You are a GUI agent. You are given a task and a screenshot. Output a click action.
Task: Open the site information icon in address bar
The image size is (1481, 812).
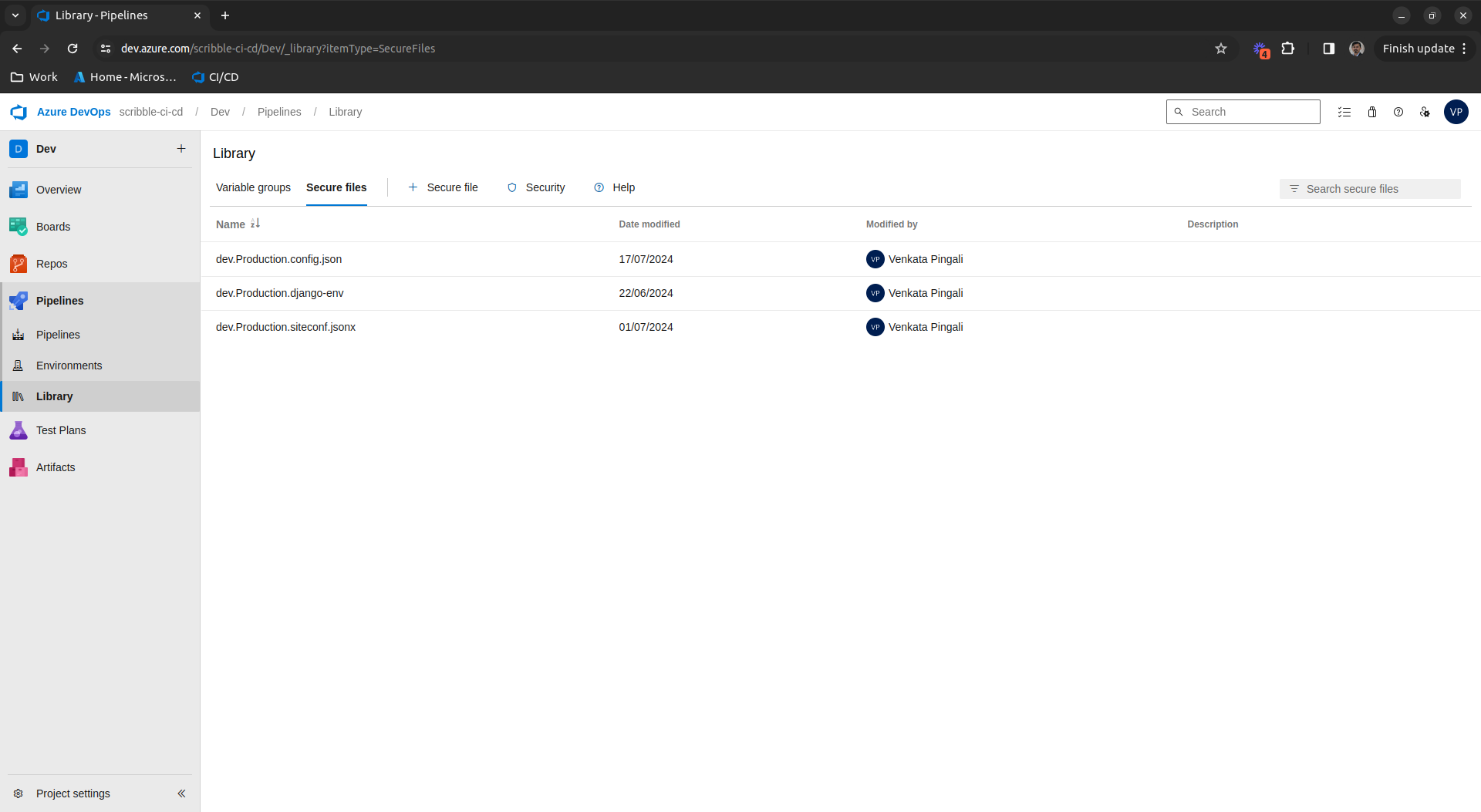(106, 49)
